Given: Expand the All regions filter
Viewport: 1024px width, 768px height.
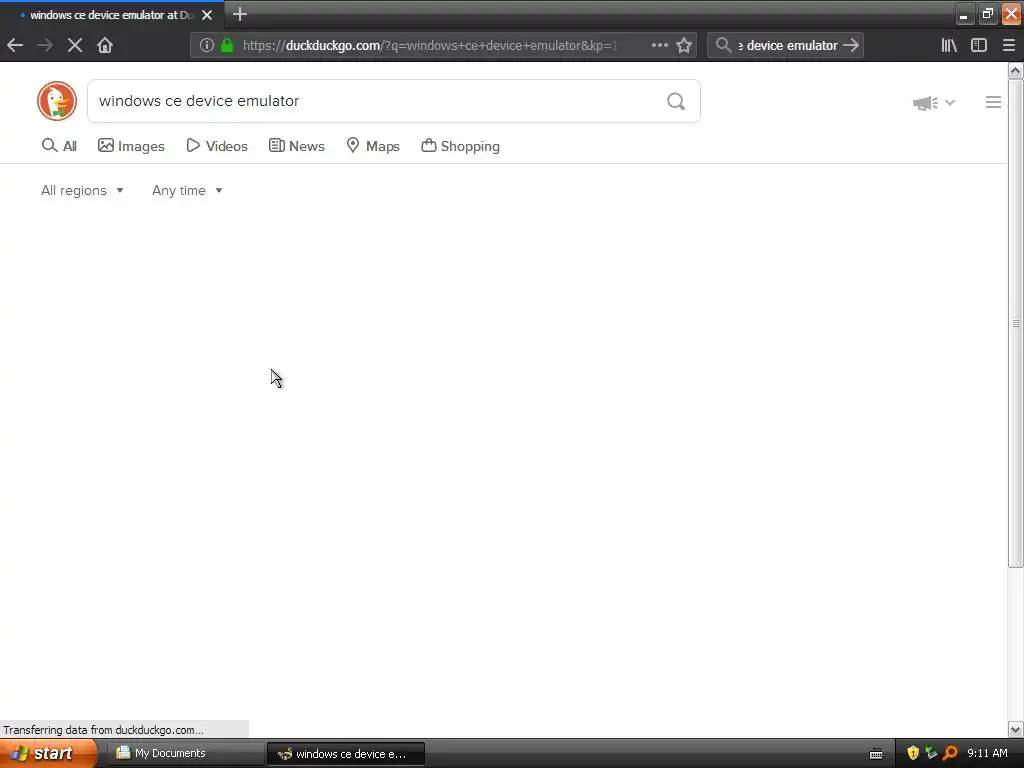Looking at the screenshot, I should point(82,191).
